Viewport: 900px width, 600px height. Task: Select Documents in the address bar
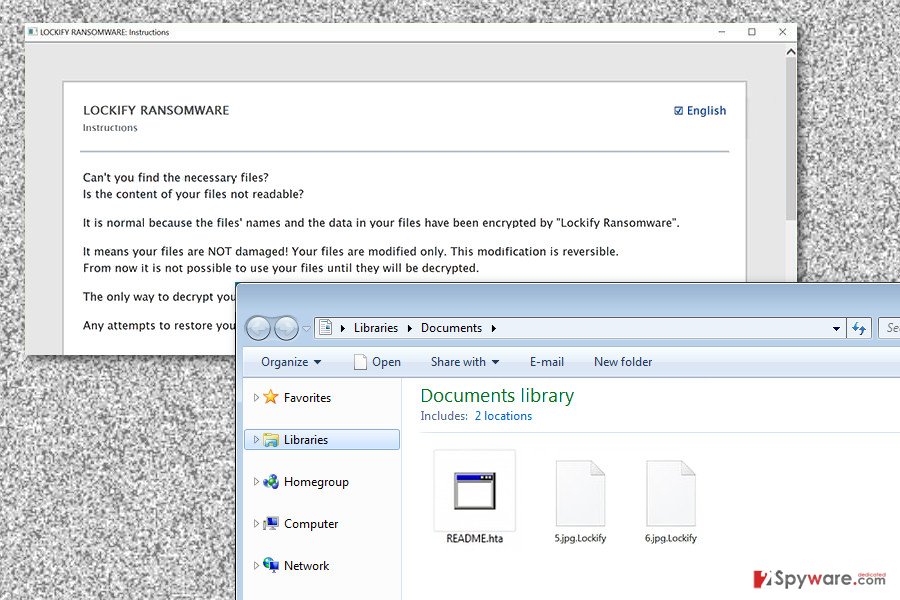click(452, 328)
